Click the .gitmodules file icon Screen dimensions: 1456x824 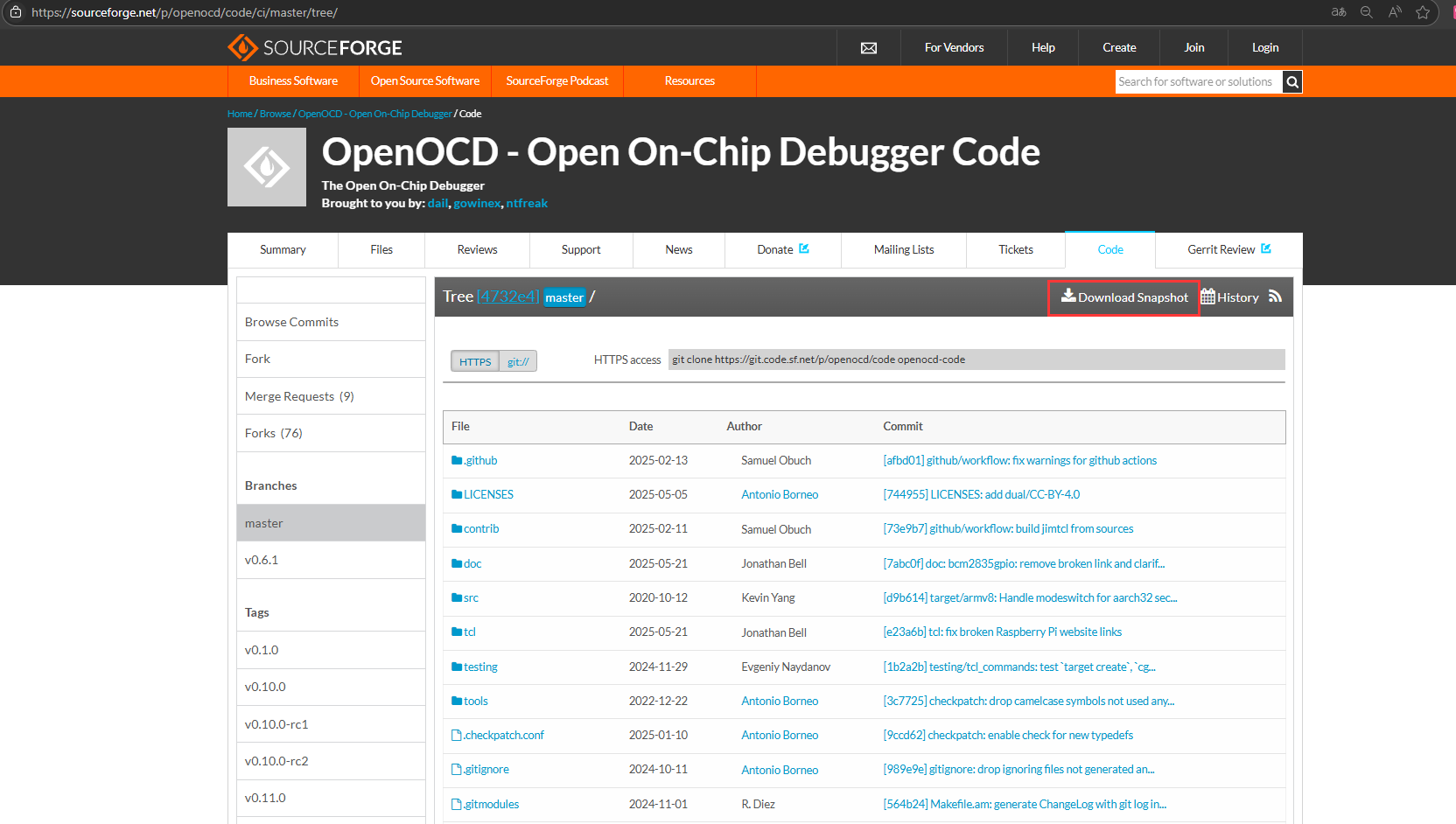pyautogui.click(x=457, y=804)
